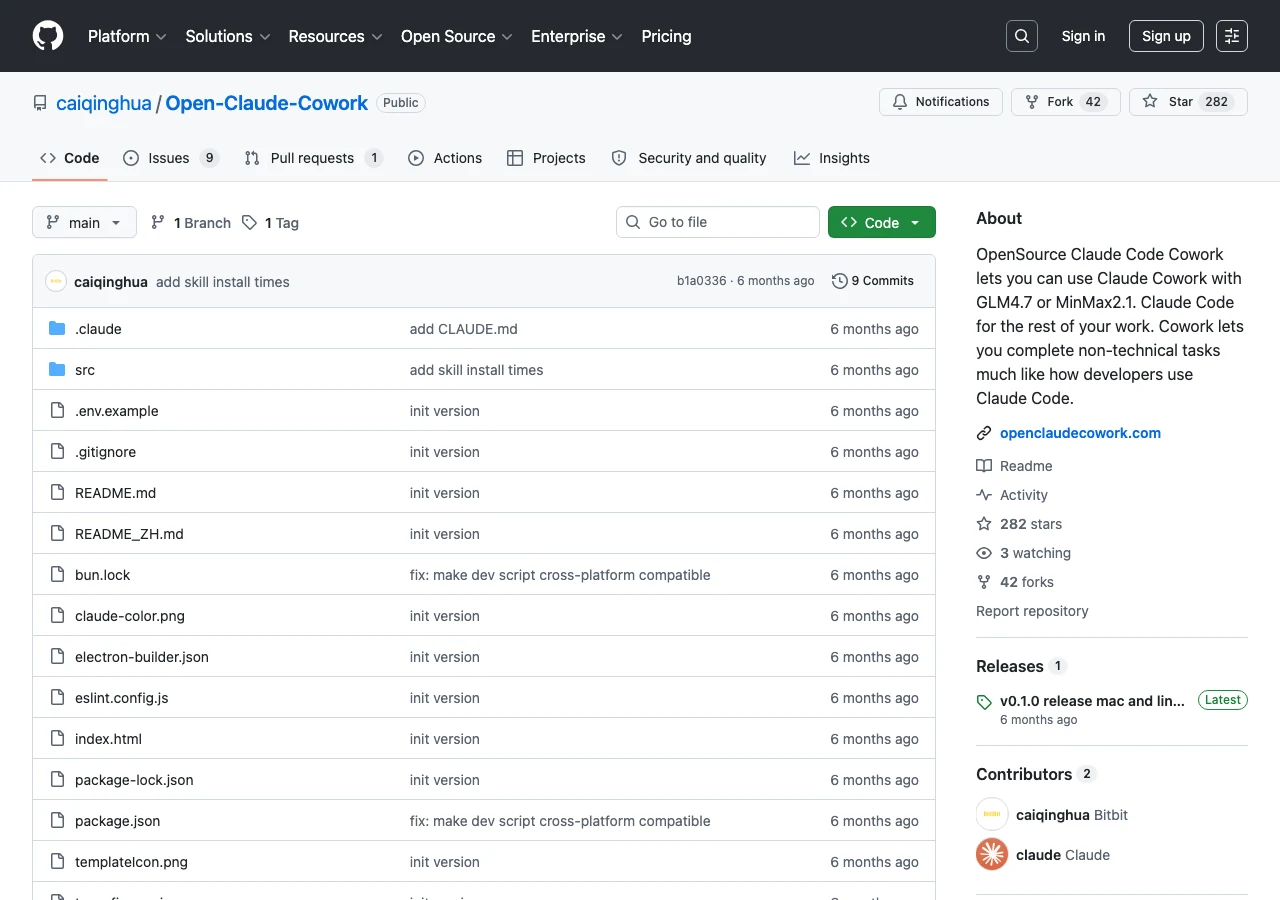Star the repository
This screenshot has height=900, width=1280.
pyautogui.click(x=1188, y=102)
